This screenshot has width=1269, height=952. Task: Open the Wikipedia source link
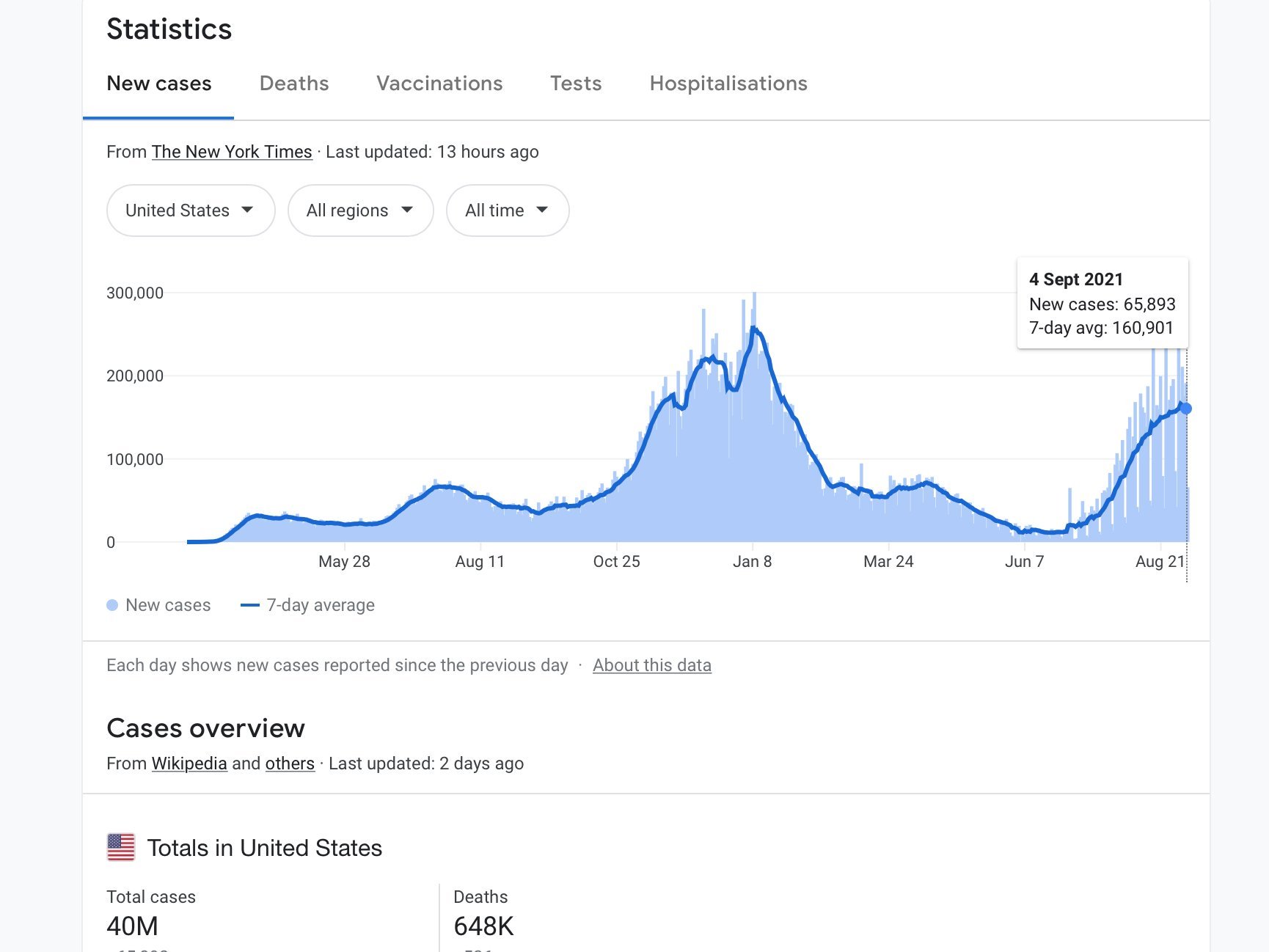pos(189,764)
